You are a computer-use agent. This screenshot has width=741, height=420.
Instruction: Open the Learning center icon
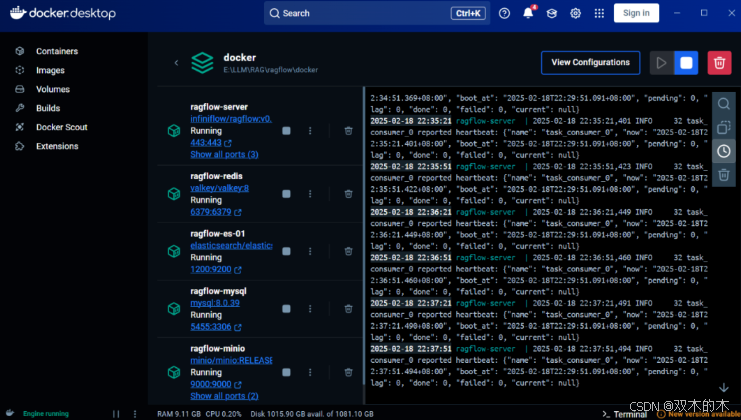point(551,13)
